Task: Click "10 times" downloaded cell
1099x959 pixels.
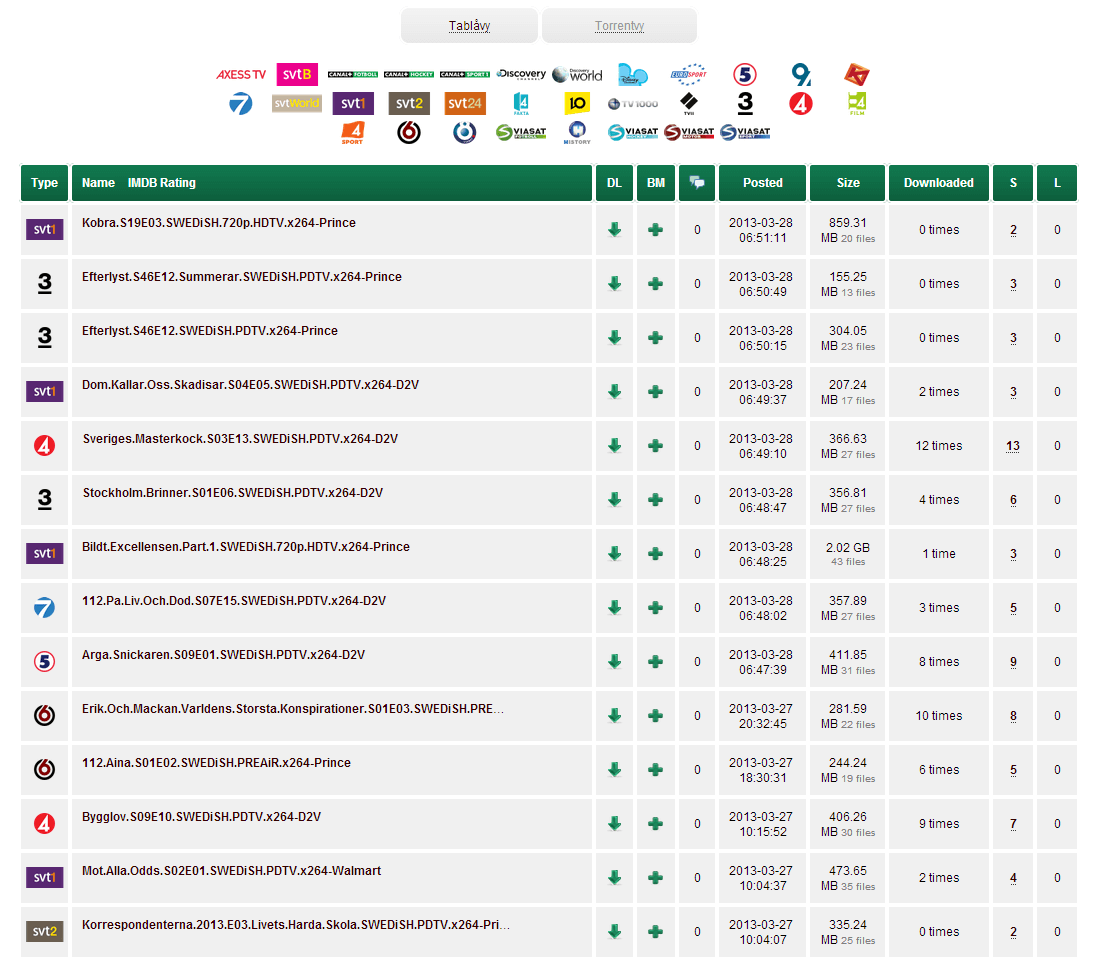Action: tap(938, 716)
